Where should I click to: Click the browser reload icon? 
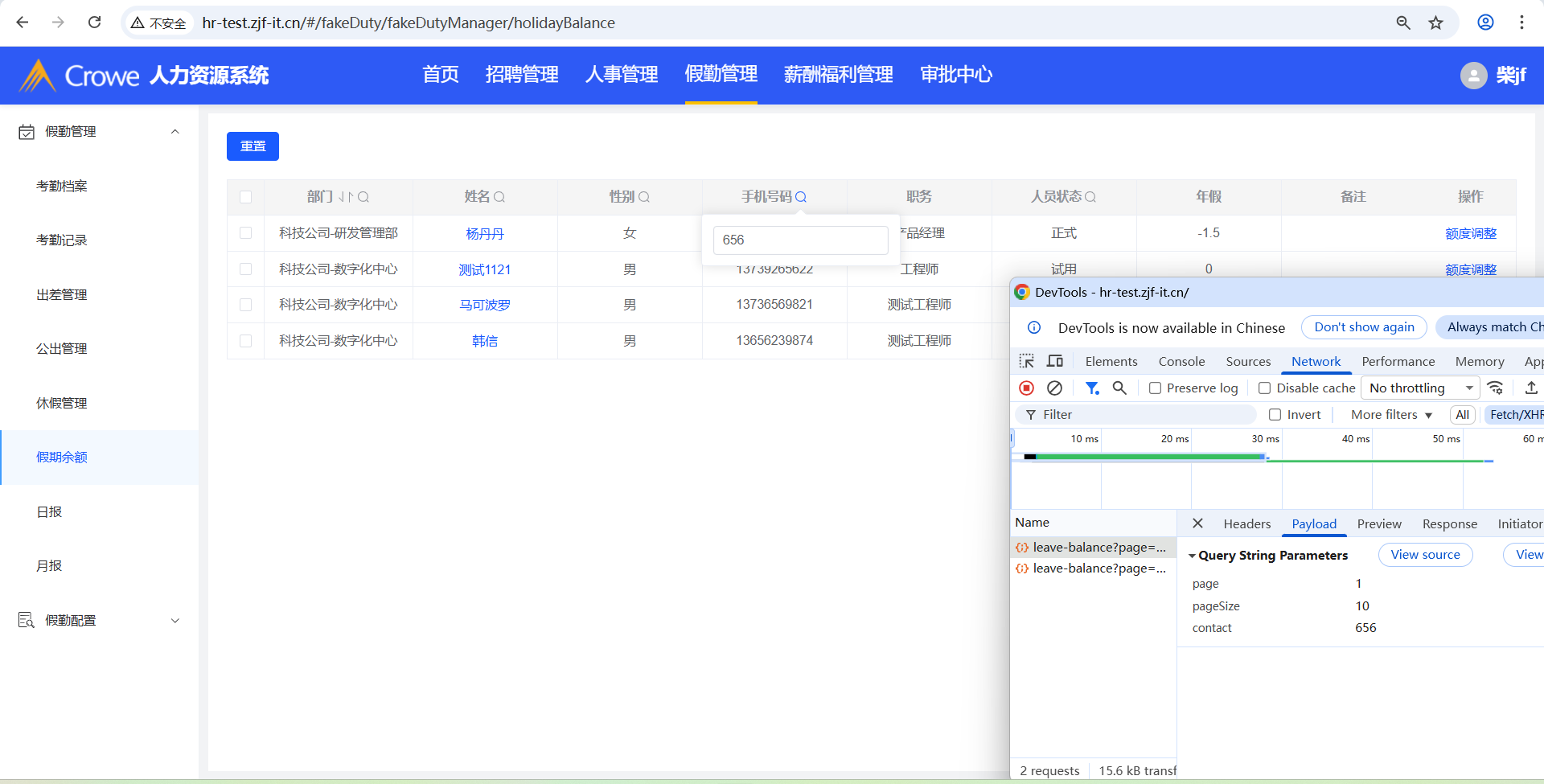[x=95, y=23]
